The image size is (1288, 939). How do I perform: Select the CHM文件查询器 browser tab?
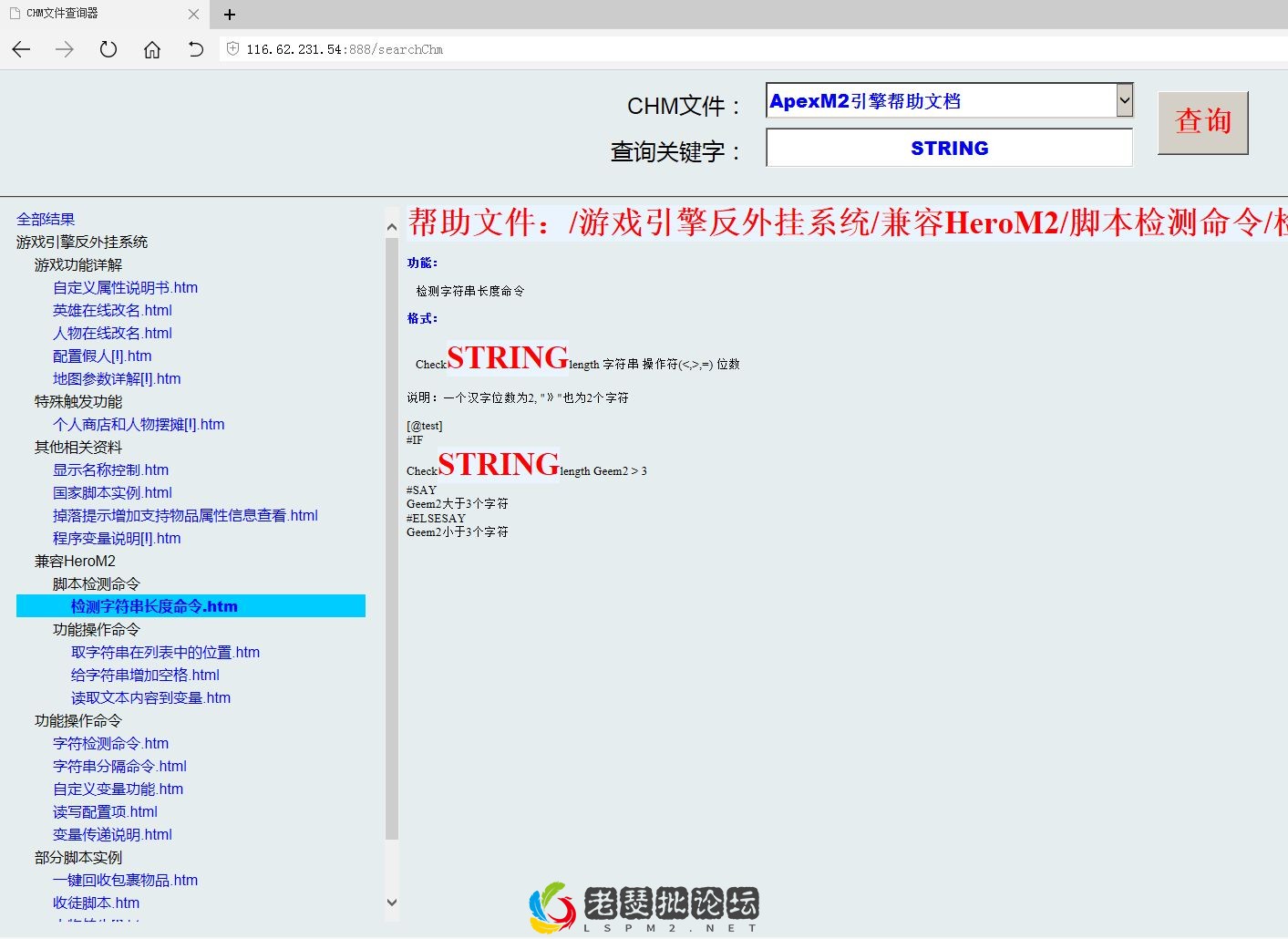(x=104, y=14)
